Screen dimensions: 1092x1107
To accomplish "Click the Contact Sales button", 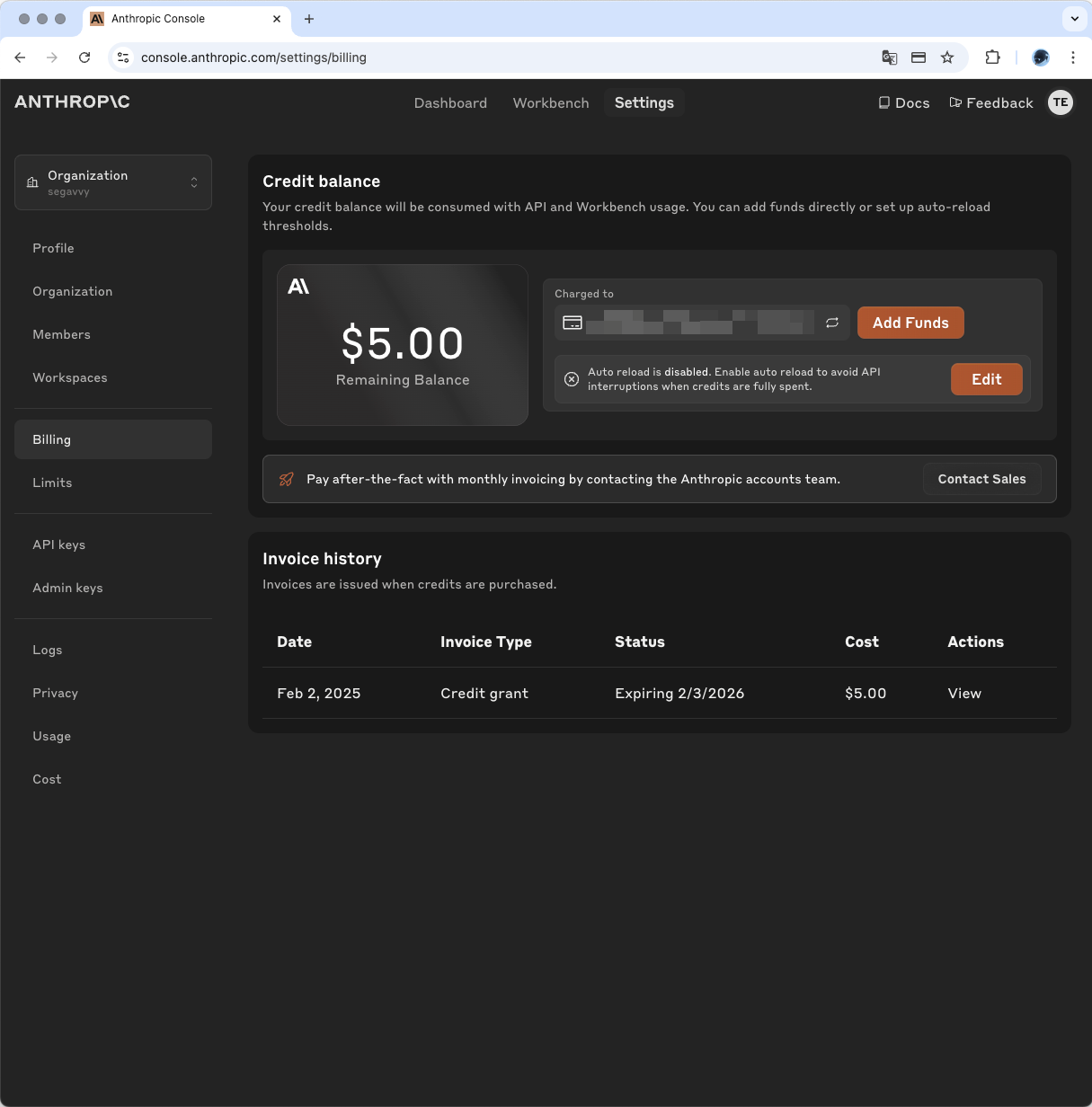I will click(981, 479).
